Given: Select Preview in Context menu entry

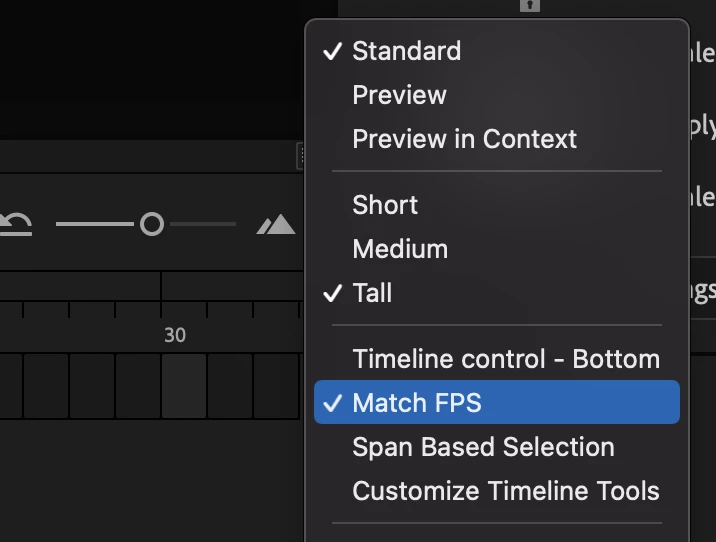Looking at the screenshot, I should coord(464,139).
